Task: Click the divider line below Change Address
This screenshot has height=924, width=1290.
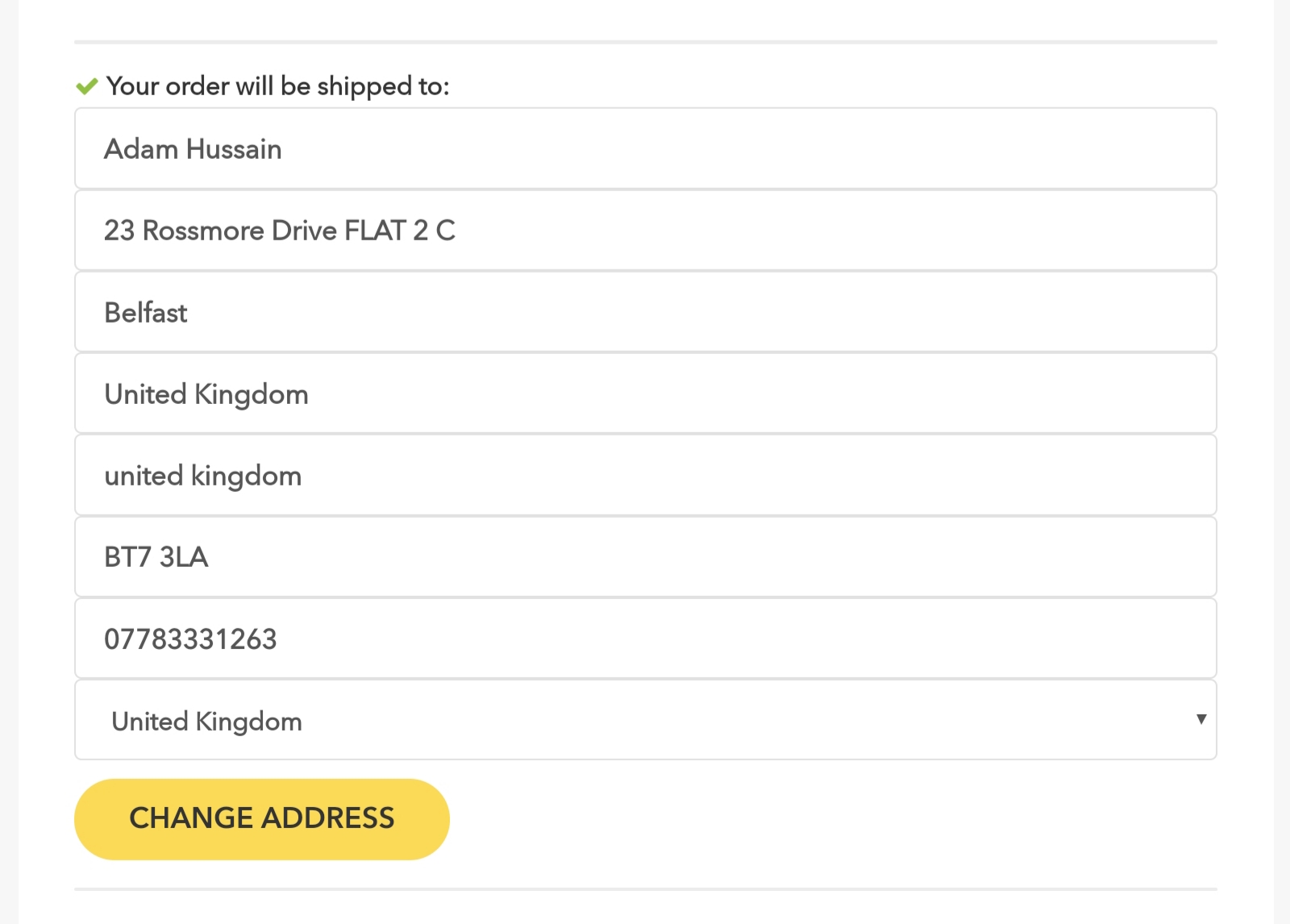Action: 645,889
